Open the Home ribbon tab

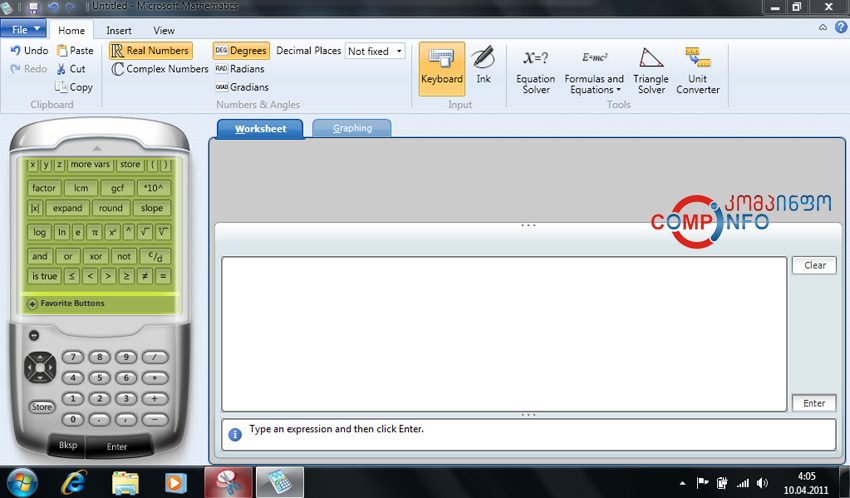(71, 30)
